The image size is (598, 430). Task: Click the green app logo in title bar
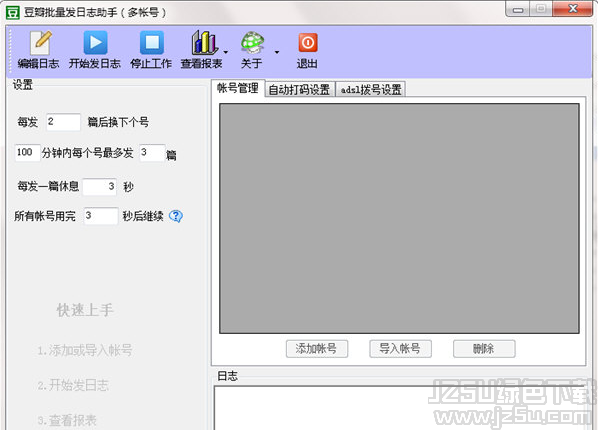point(13,12)
